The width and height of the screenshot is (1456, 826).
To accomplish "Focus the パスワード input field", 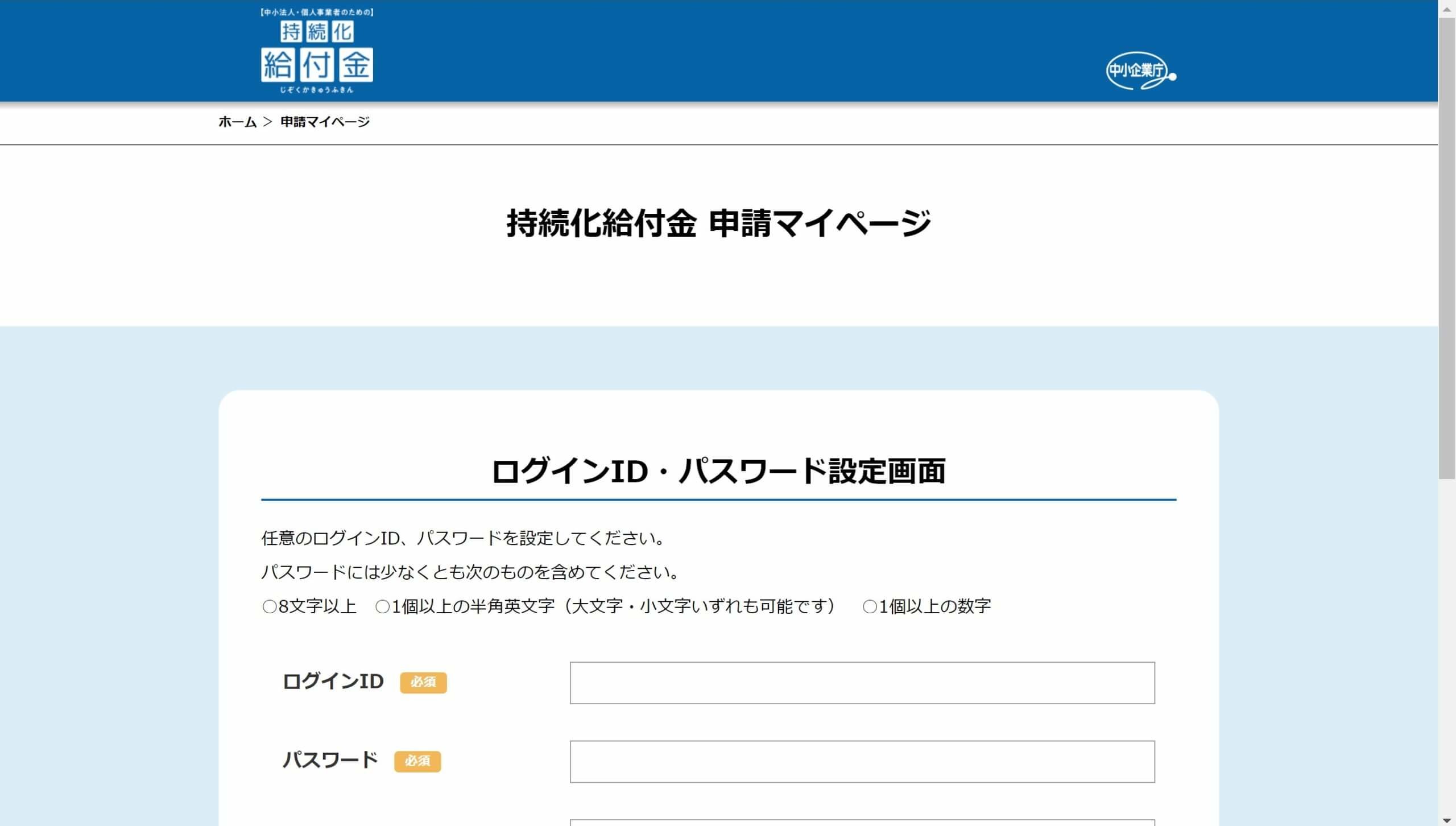I will pyautogui.click(x=862, y=762).
